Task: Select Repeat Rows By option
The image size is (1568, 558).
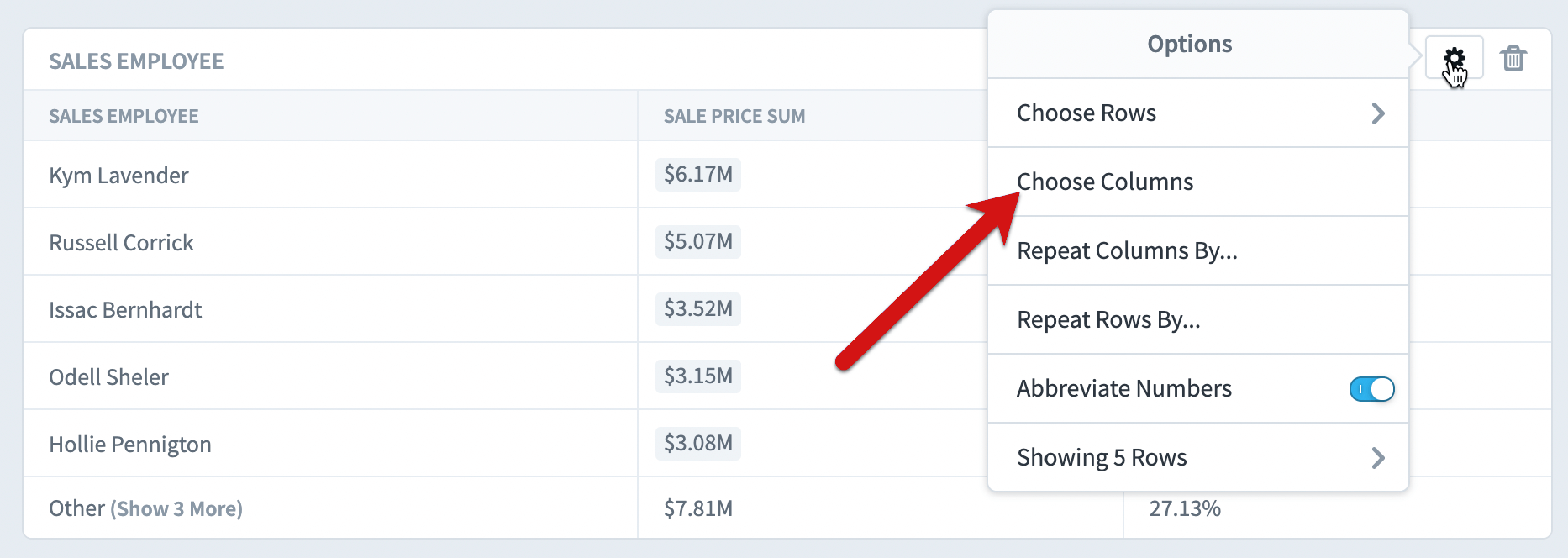Action: (x=1198, y=320)
